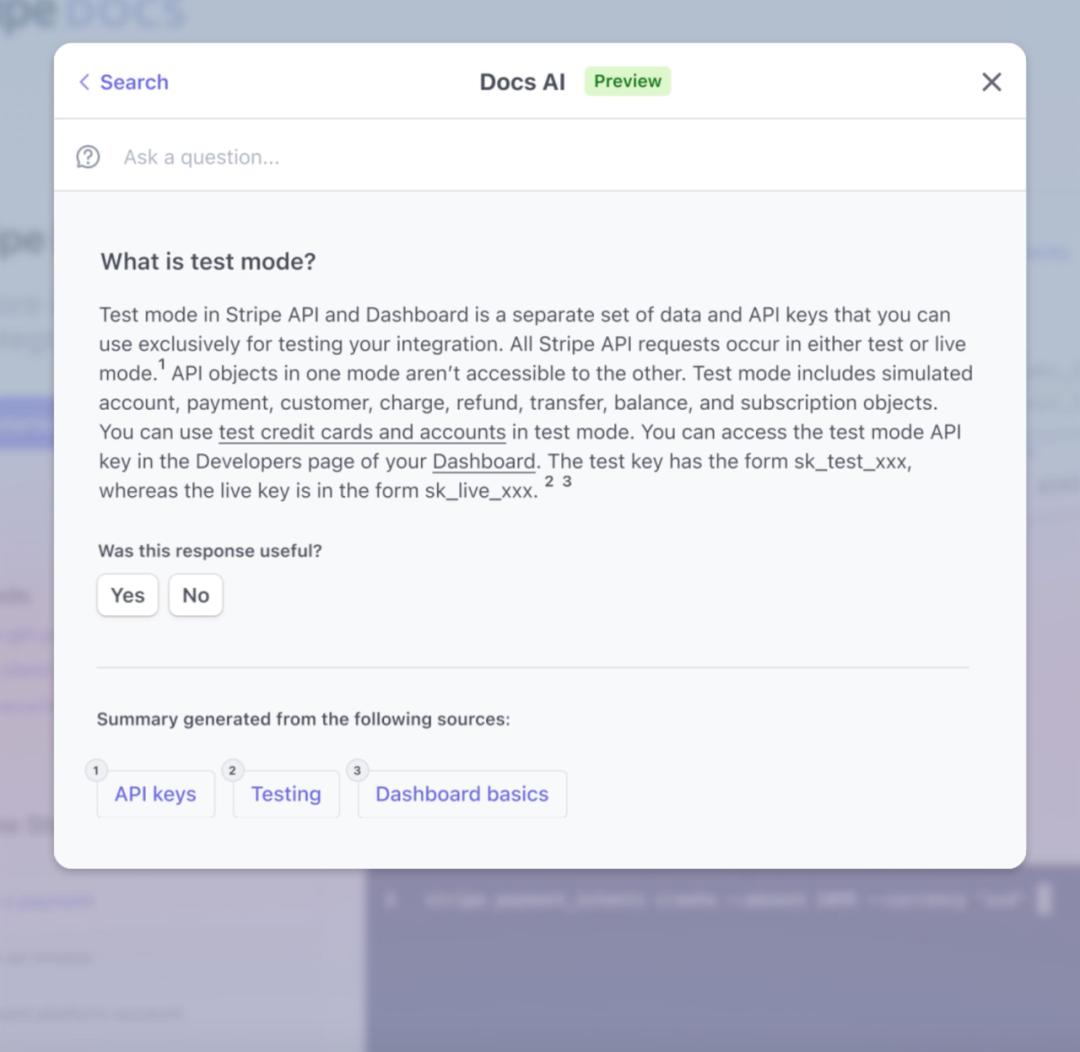This screenshot has width=1080, height=1052.
Task: Click the question mark help icon
Action: click(x=88, y=157)
